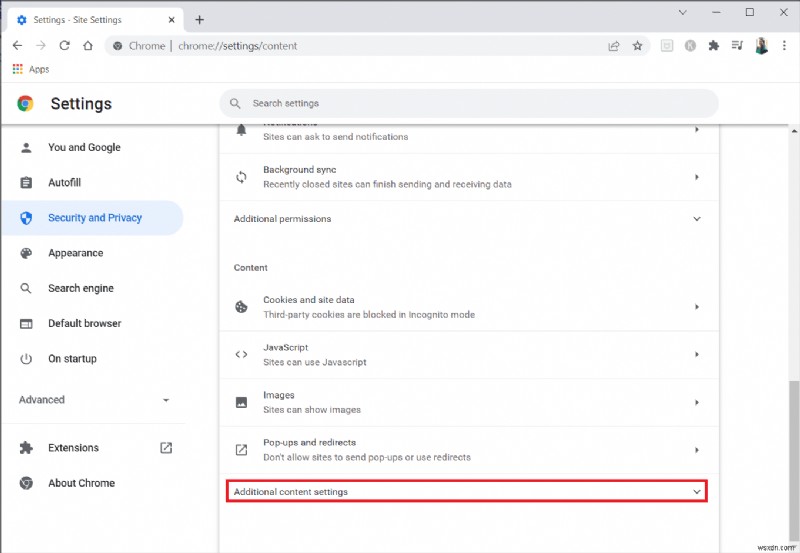
Task: Close the Settings - Site Settings tab
Action: coord(171,20)
